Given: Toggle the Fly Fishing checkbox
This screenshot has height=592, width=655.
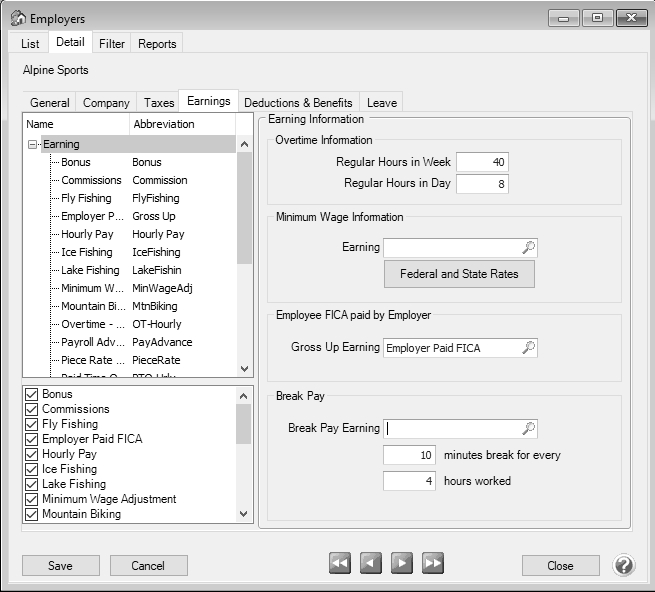Looking at the screenshot, I should [x=31, y=424].
